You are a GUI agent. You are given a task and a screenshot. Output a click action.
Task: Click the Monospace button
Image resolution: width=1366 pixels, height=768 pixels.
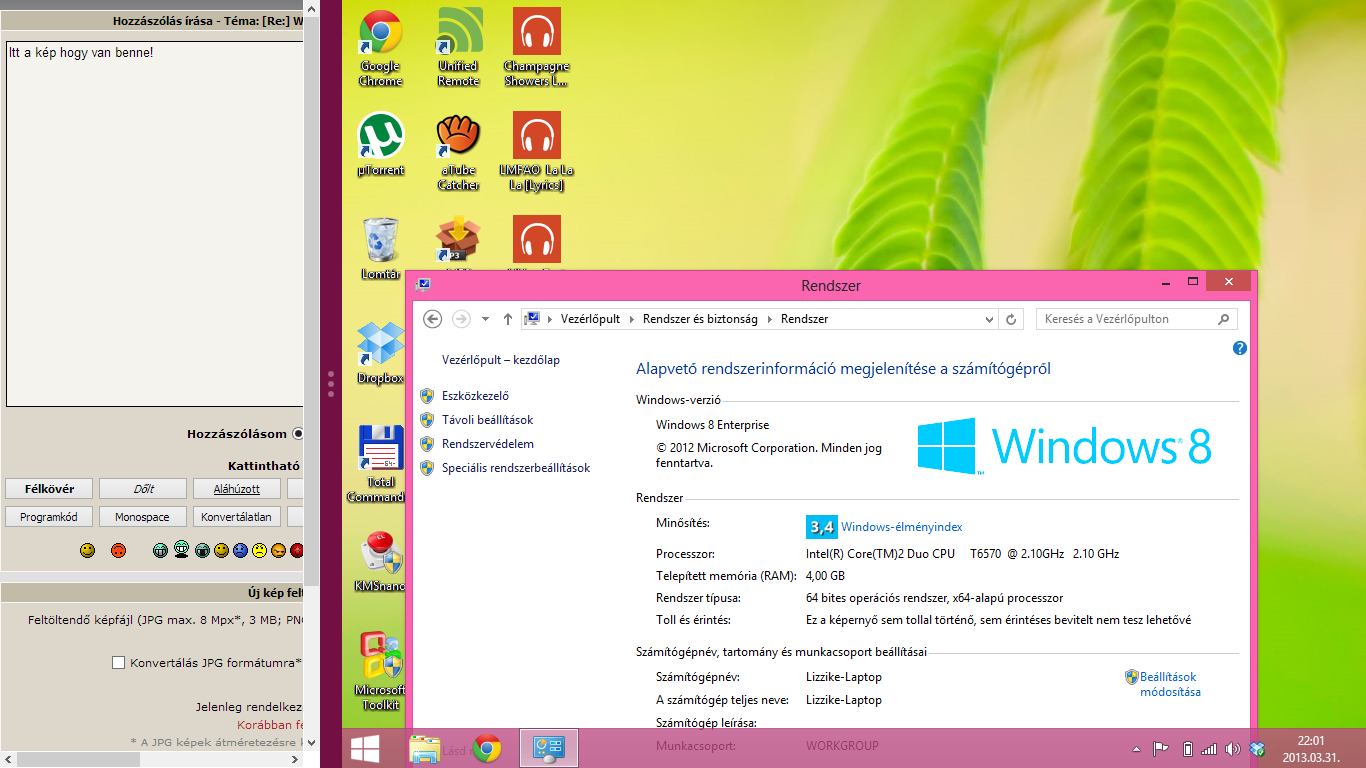(x=143, y=517)
